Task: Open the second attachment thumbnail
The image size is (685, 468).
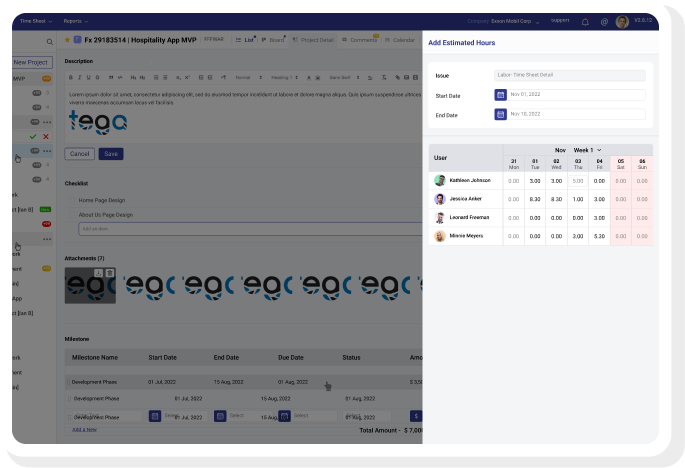Action: pos(149,286)
